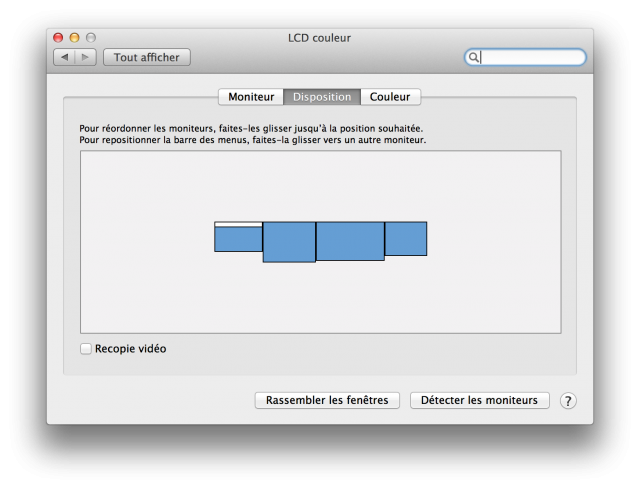This screenshot has height=489, width=640.
Task: Click the grey zoom window button
Action: 91,38
